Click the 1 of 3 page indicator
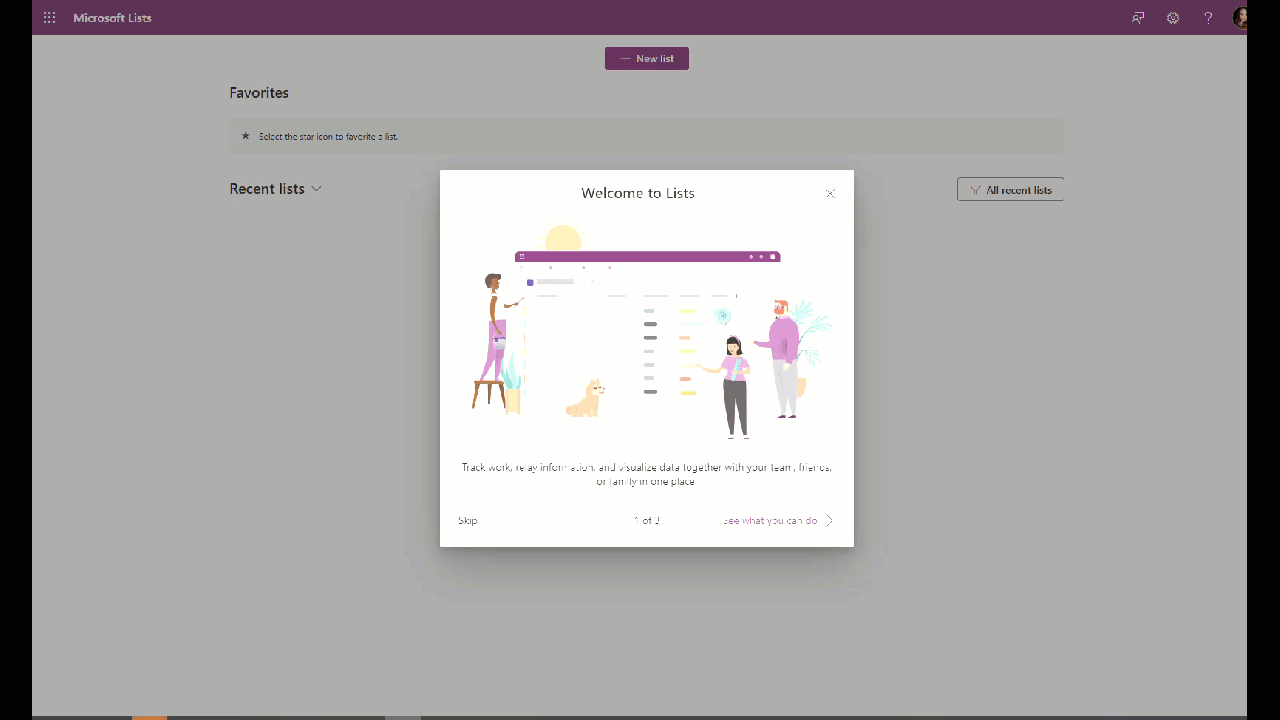Viewport: 1280px width, 720px height. tap(647, 520)
